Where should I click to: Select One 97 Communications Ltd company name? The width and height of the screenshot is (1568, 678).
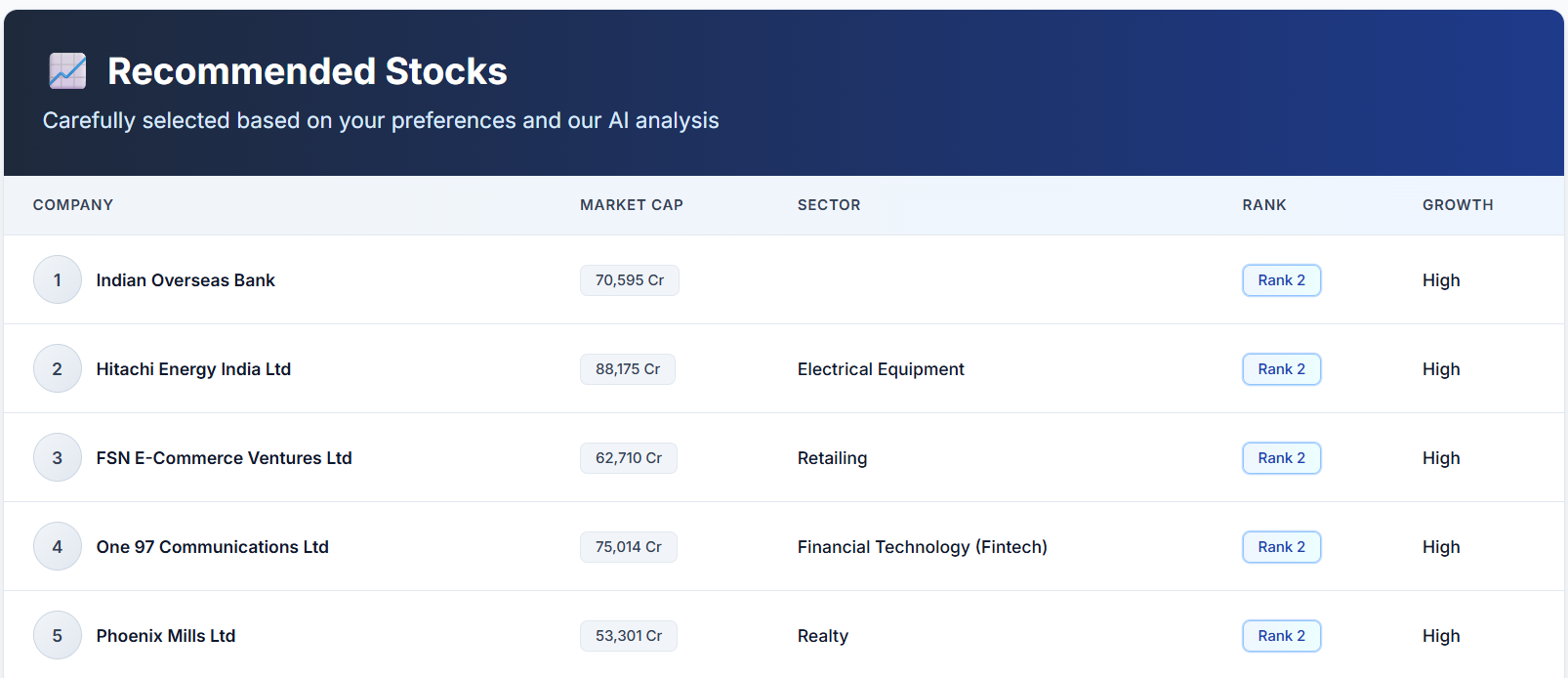[212, 547]
